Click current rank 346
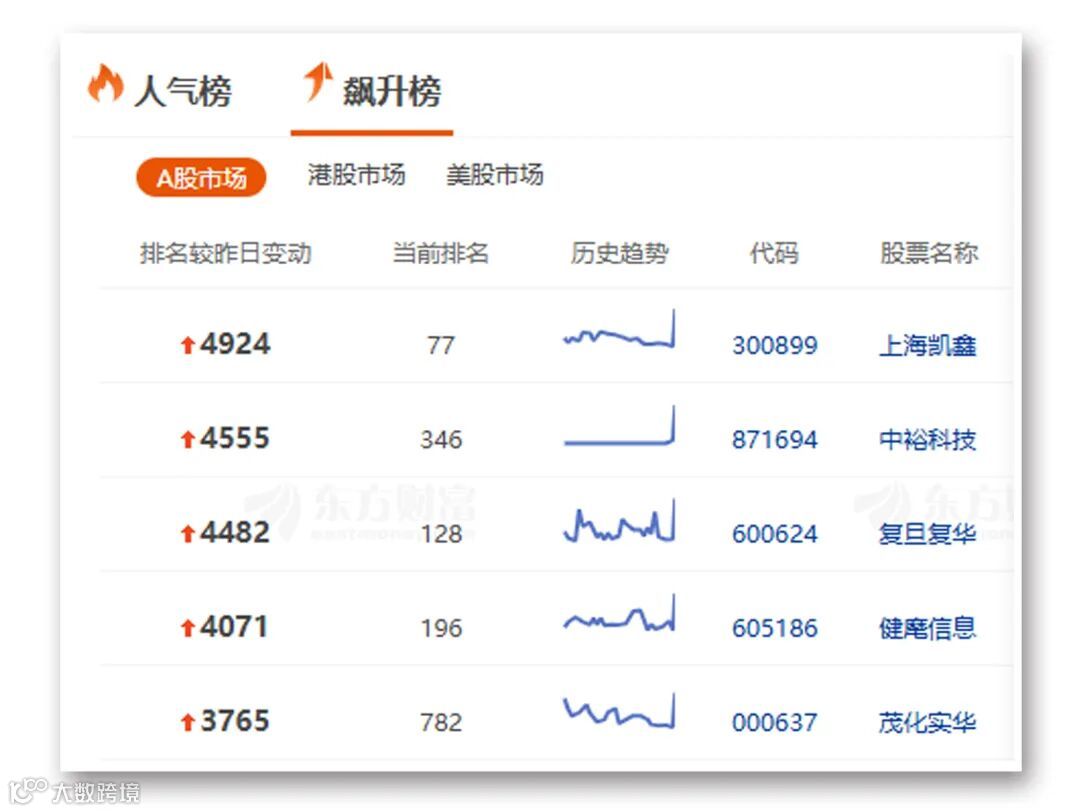The width and height of the screenshot is (1080, 812). pos(441,439)
